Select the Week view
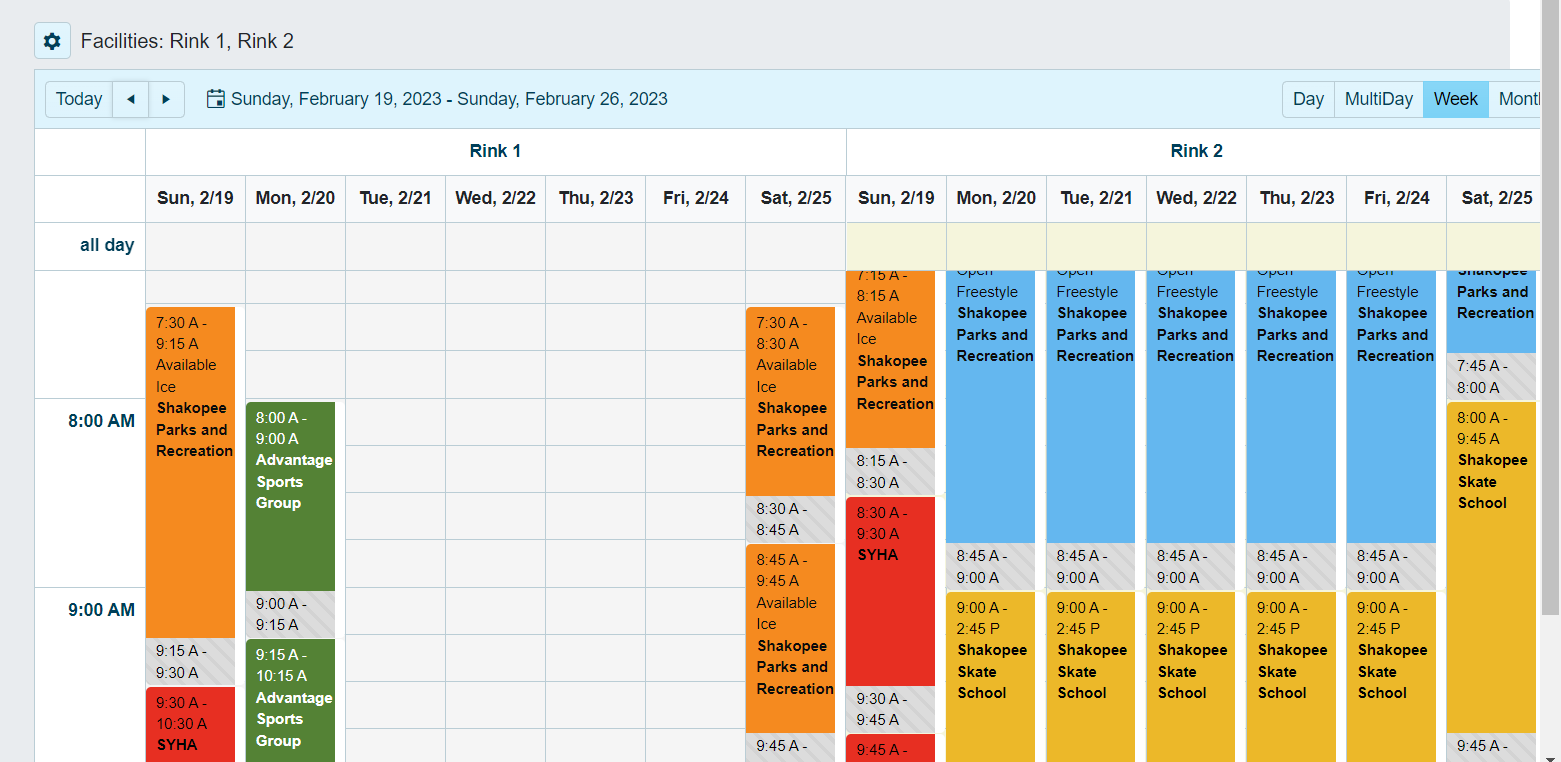The image size is (1561, 762). 1455,99
